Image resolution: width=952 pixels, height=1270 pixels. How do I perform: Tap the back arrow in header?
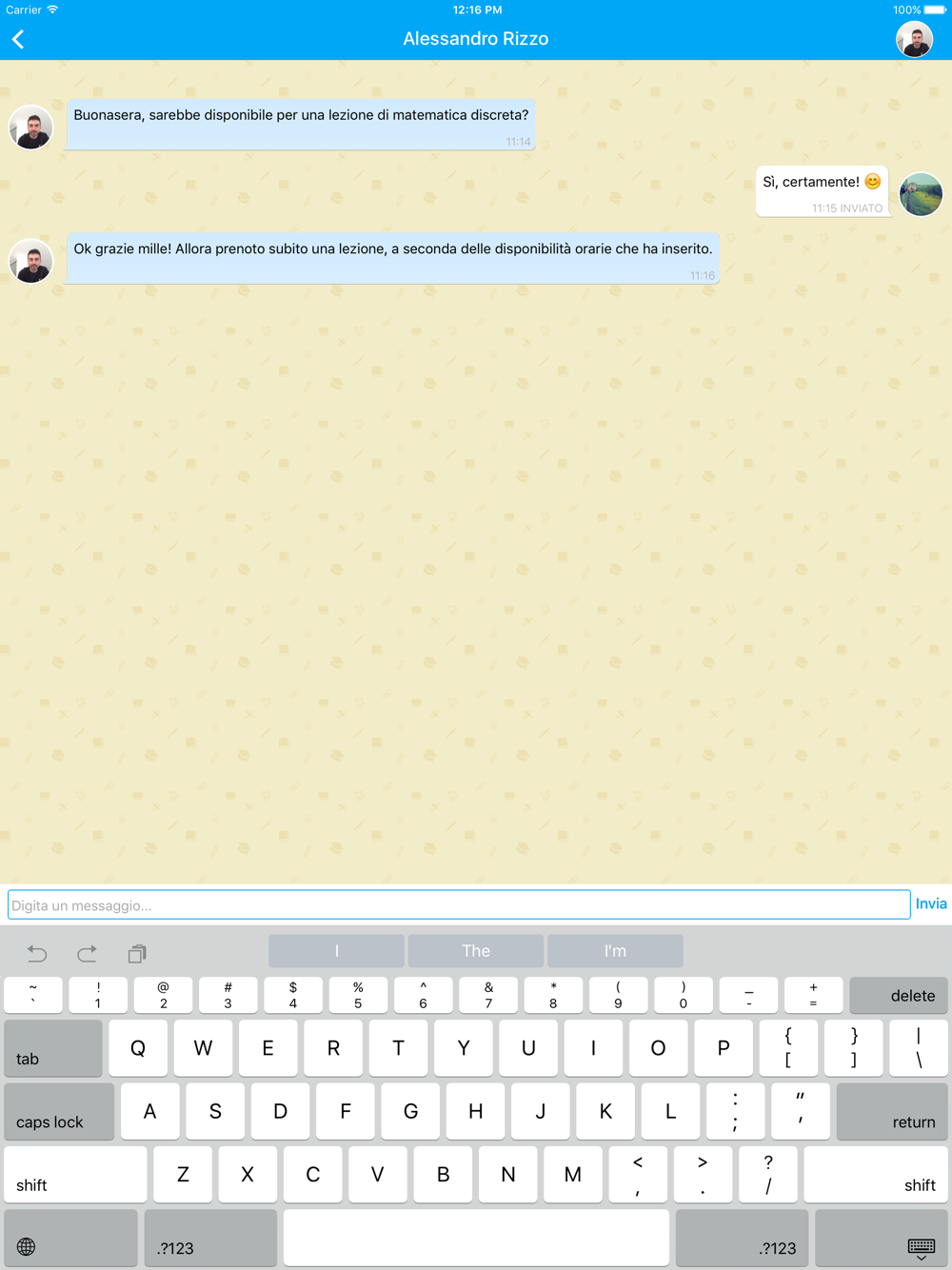coord(18,39)
